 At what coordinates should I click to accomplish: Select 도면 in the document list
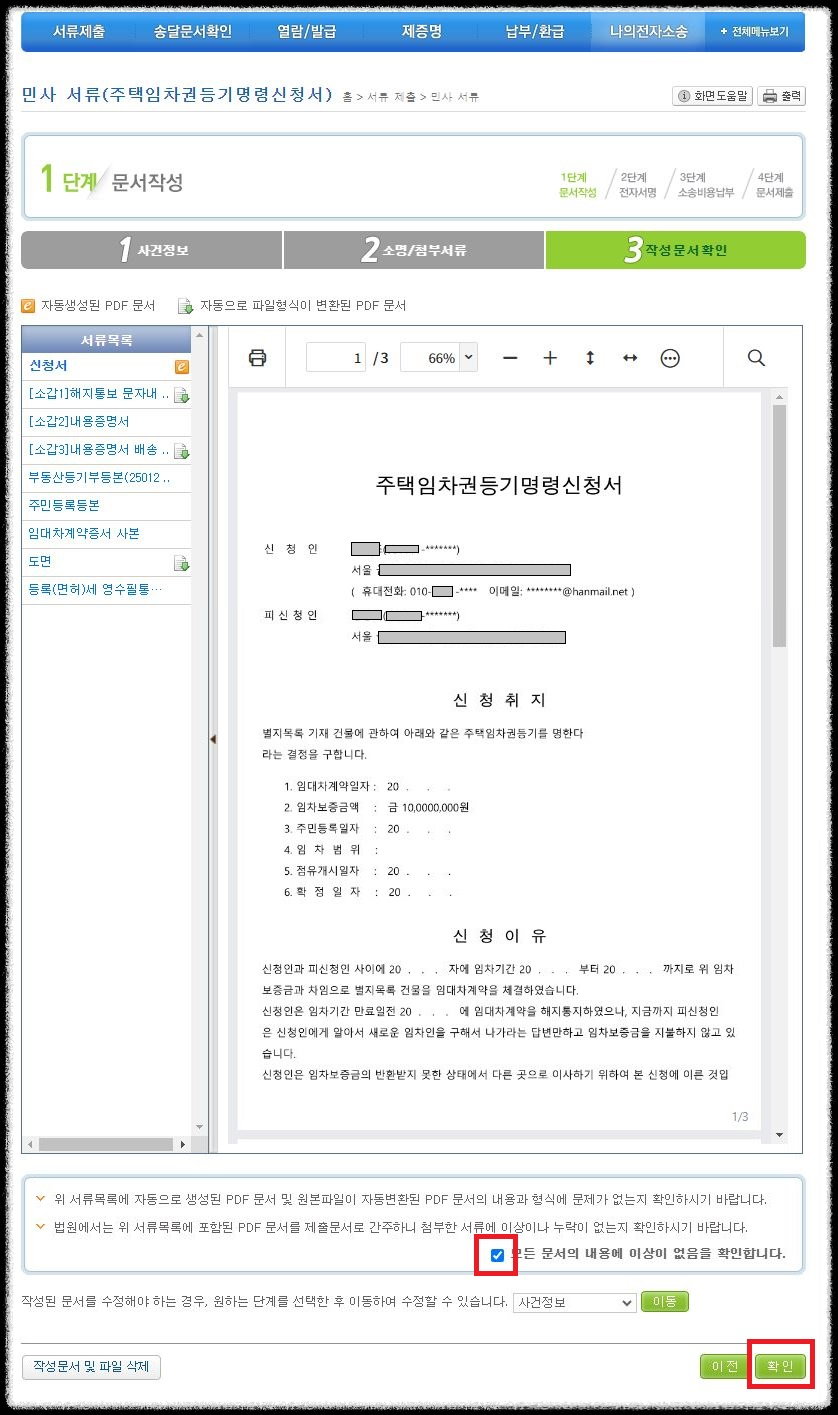(x=40, y=562)
